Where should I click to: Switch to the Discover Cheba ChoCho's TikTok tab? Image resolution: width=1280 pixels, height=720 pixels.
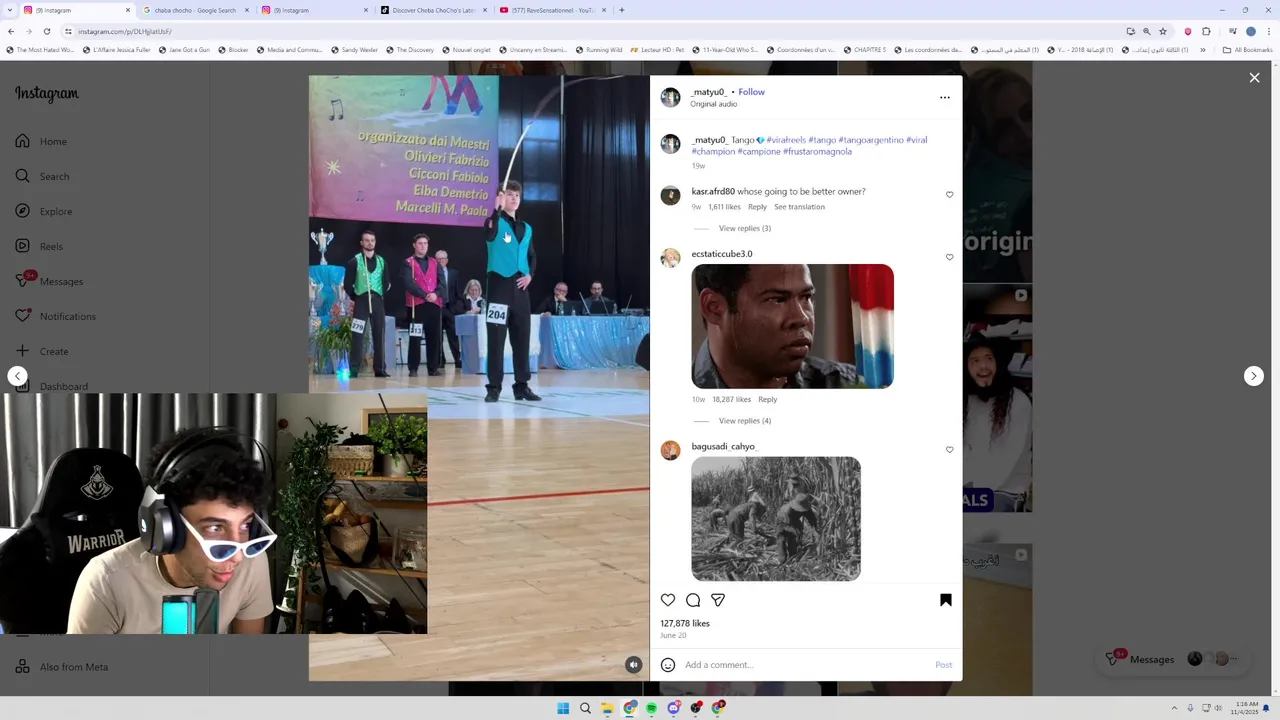point(434,10)
